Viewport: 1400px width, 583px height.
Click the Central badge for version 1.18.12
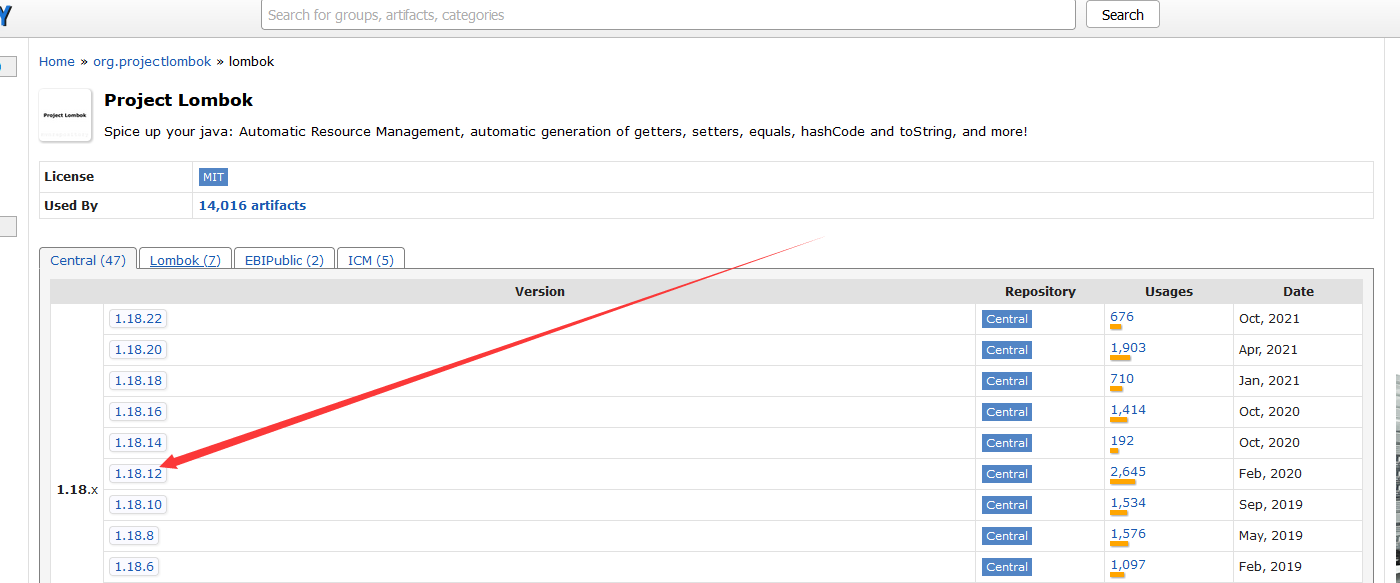click(x=1006, y=474)
